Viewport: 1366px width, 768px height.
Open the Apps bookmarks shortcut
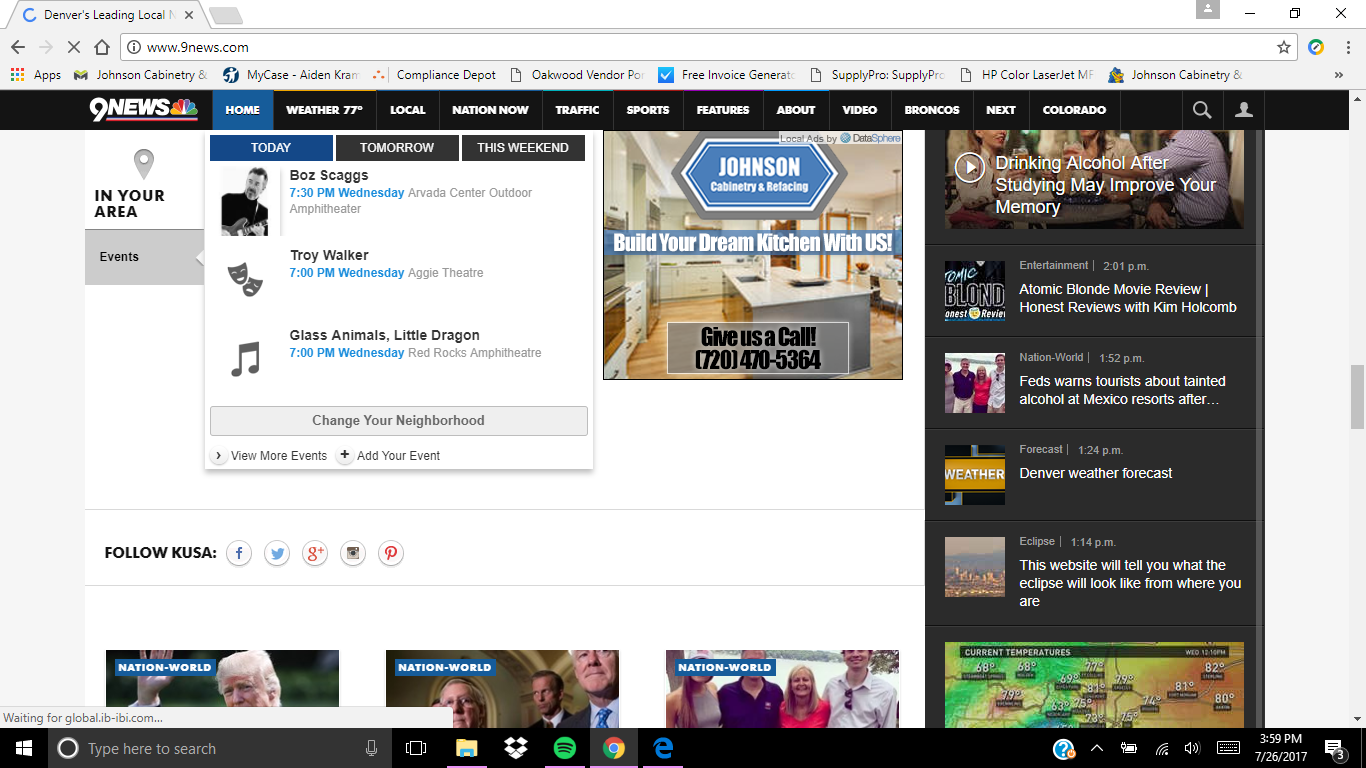(36, 75)
